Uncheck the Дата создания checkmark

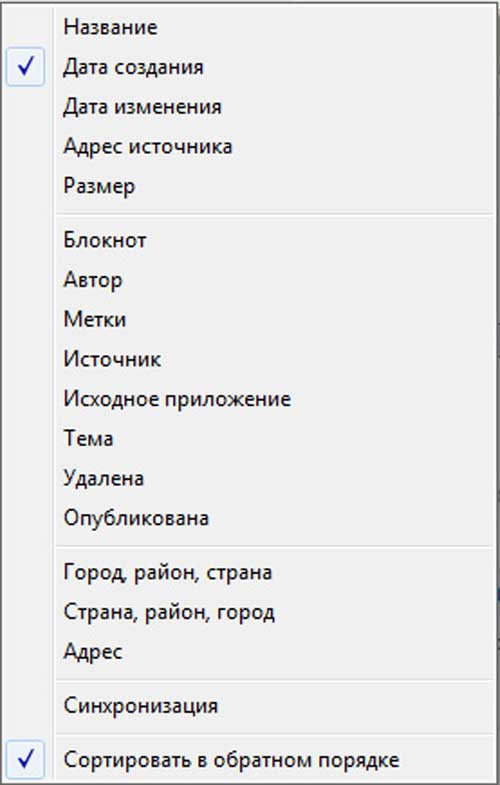(26, 67)
